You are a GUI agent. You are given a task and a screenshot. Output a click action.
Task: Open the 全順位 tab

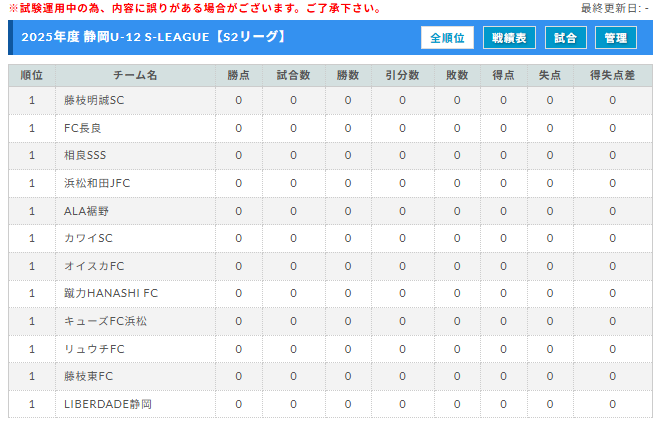tap(447, 38)
